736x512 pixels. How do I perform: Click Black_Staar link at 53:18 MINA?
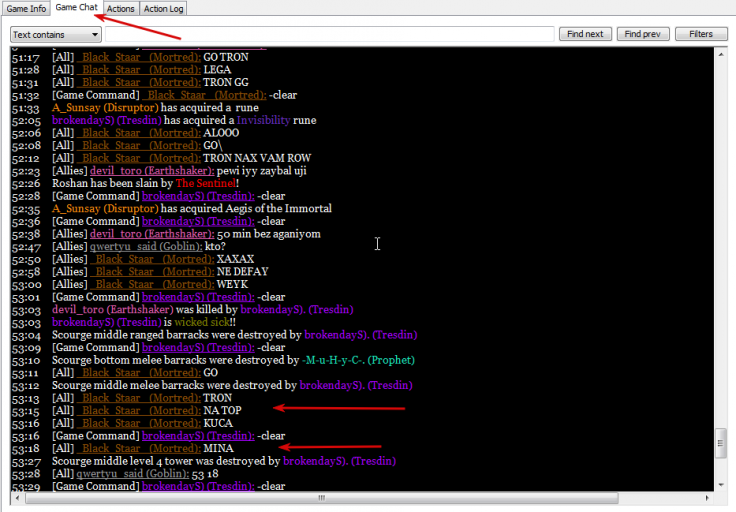point(138,449)
